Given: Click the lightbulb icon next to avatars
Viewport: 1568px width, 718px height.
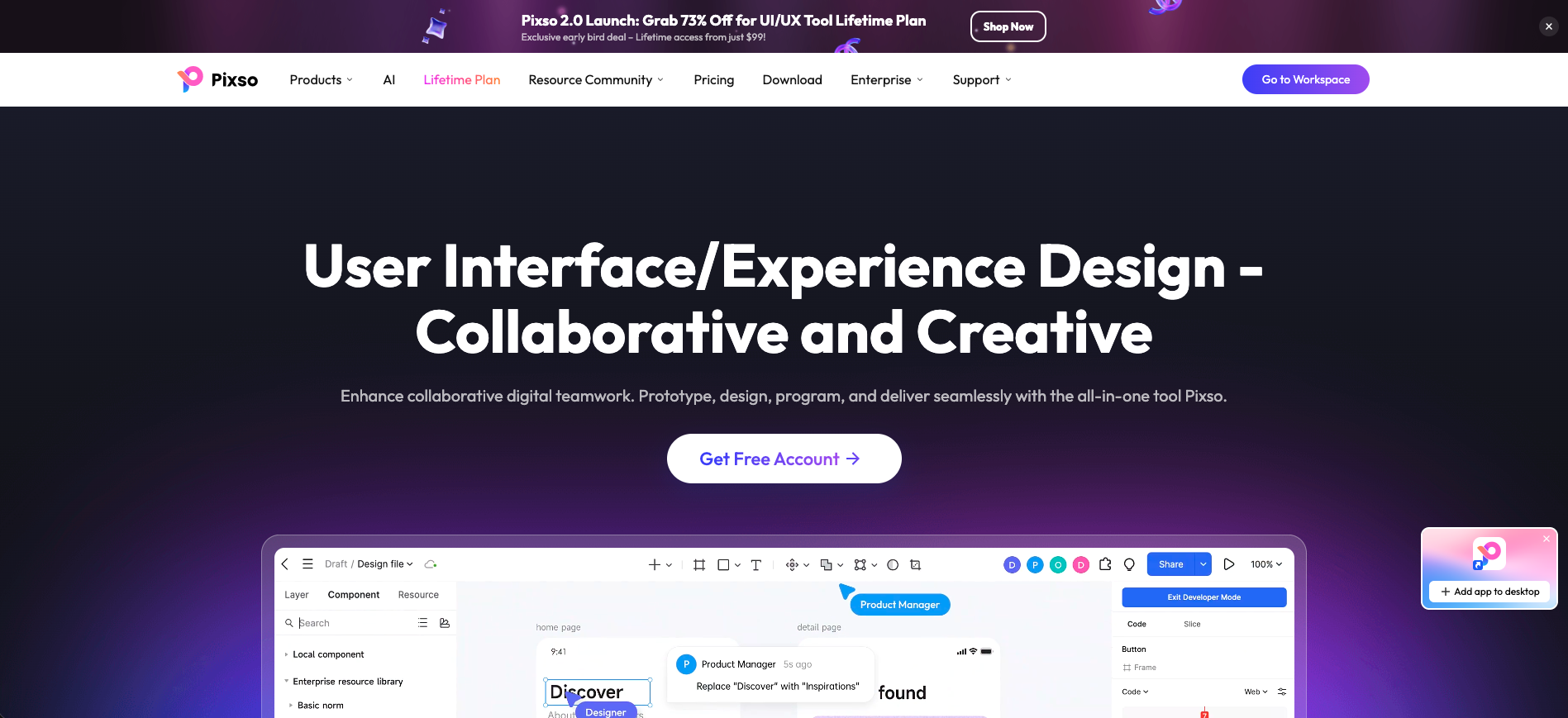Looking at the screenshot, I should pos(1129,564).
